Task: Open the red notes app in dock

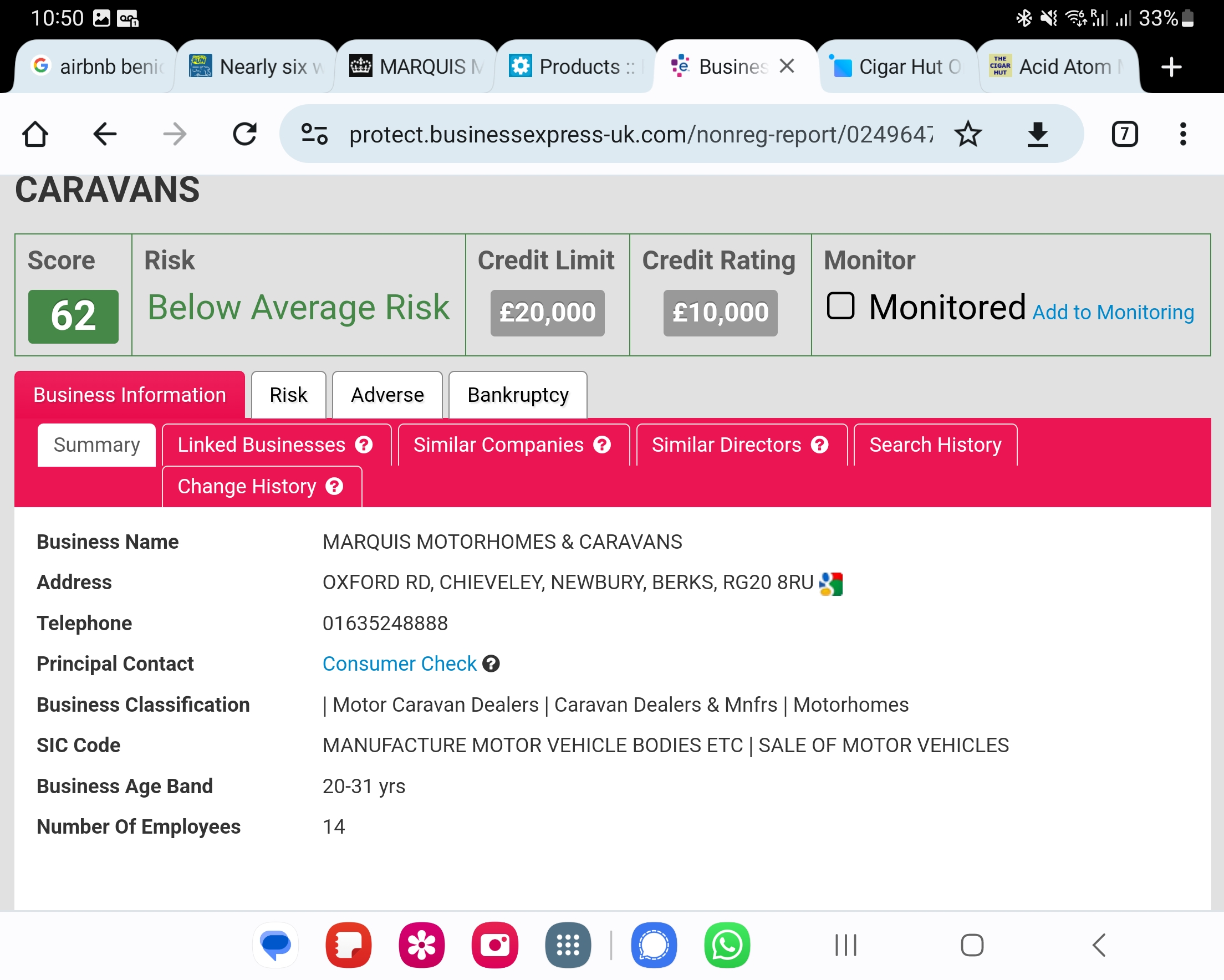Action: pos(349,946)
